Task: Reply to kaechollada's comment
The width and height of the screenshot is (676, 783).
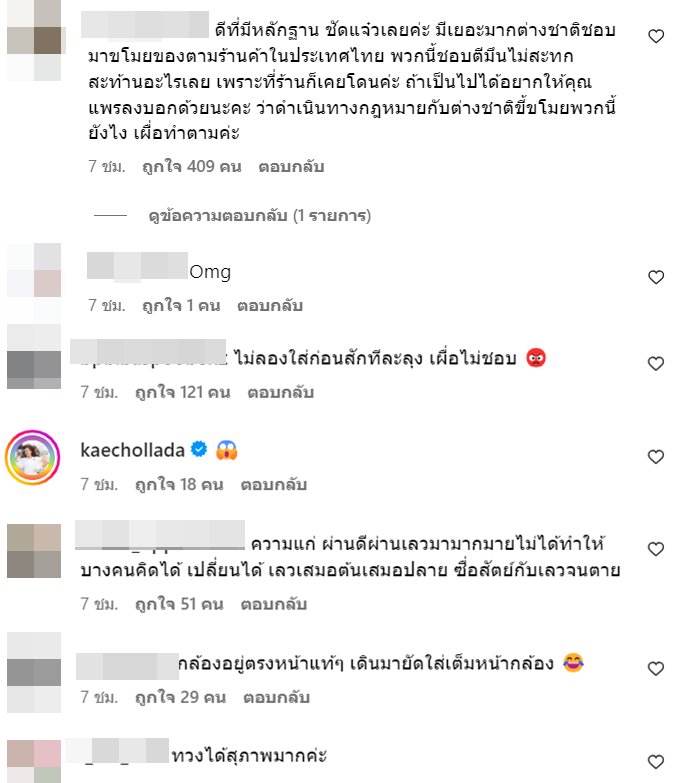Action: tap(274, 484)
